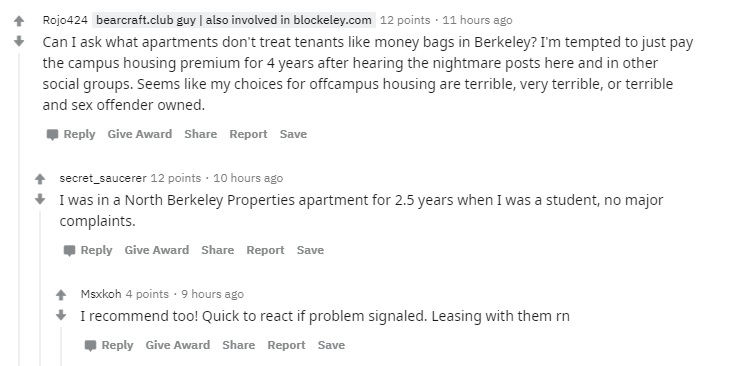Save Rojo424's comment
This screenshot has height=366, width=733.
tap(294, 134)
